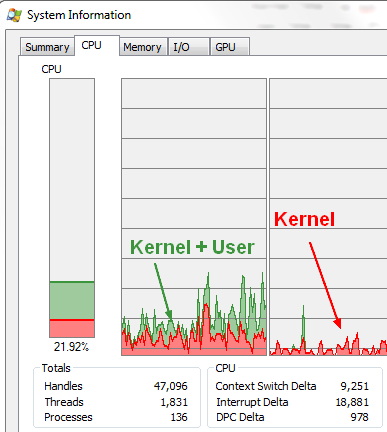The height and width of the screenshot is (432, 387).
Task: Click the System Information title text
Action: pos(79,15)
